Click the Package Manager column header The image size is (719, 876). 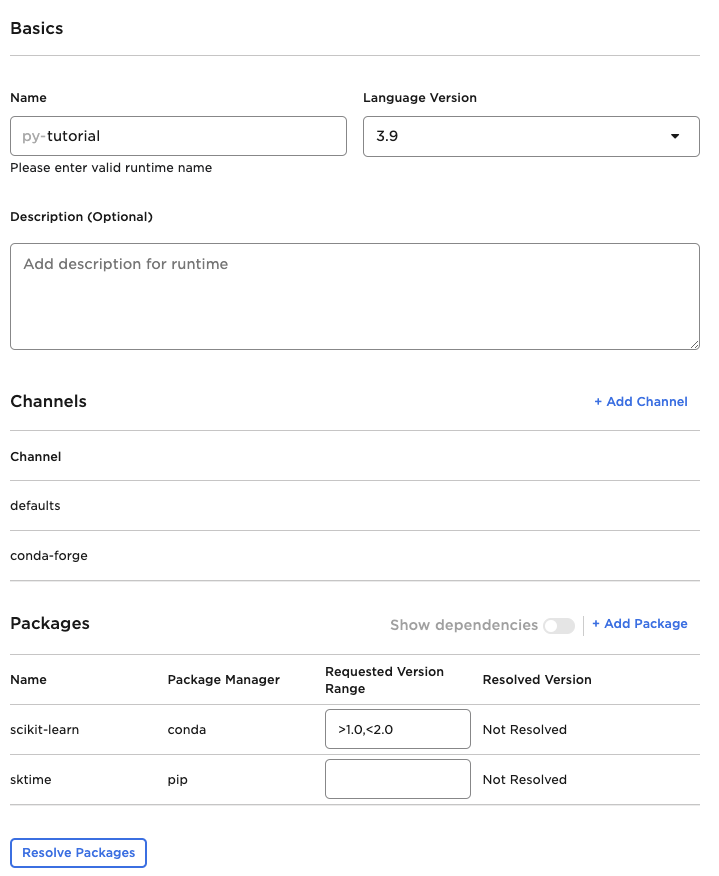[x=224, y=680]
